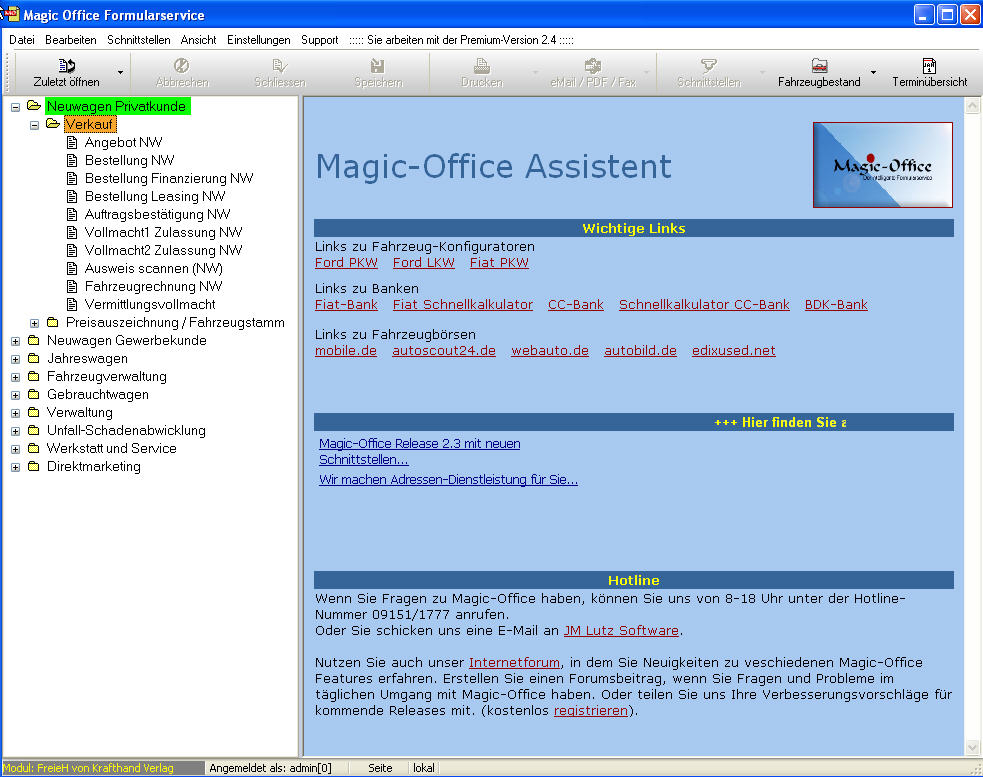Open the autoscout24.de link

[444, 351]
